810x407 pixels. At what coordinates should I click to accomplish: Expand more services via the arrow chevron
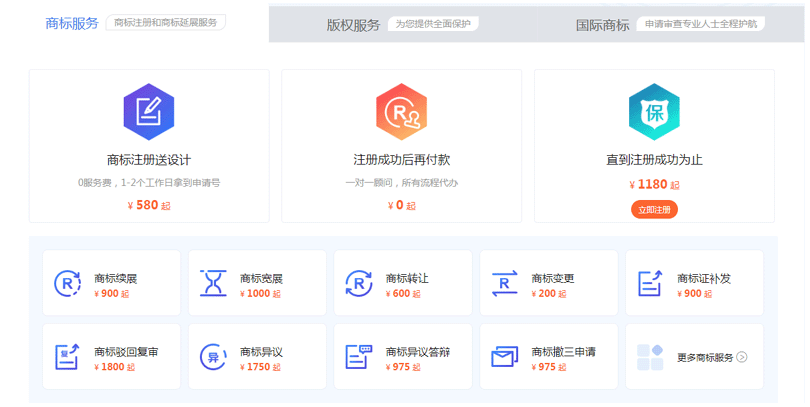click(742, 357)
